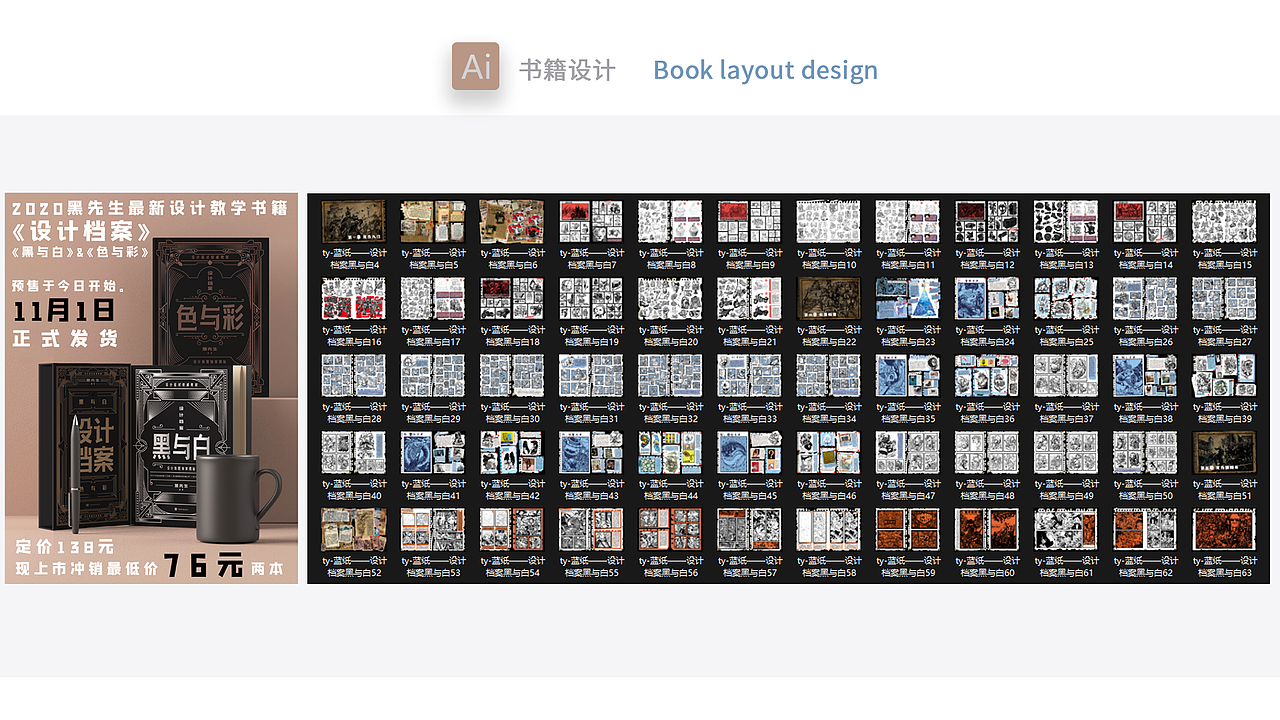Select thumbnail 设计档案黑与白52

click(x=353, y=529)
